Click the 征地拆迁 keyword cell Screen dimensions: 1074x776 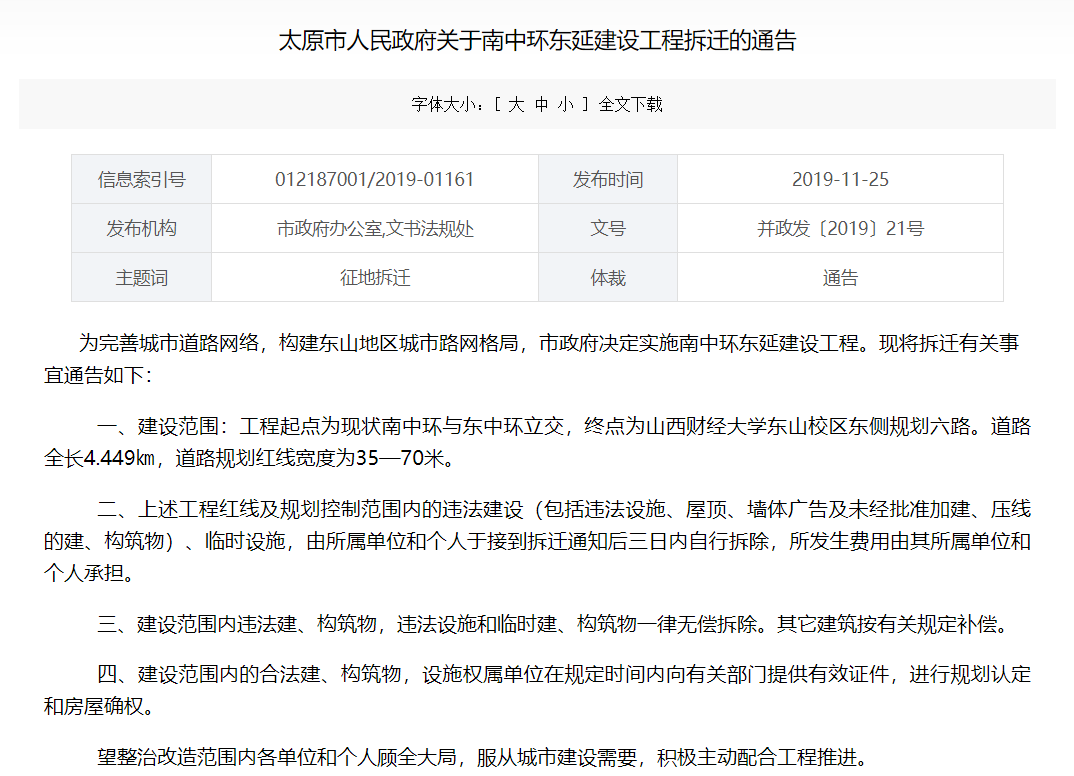[x=374, y=278]
